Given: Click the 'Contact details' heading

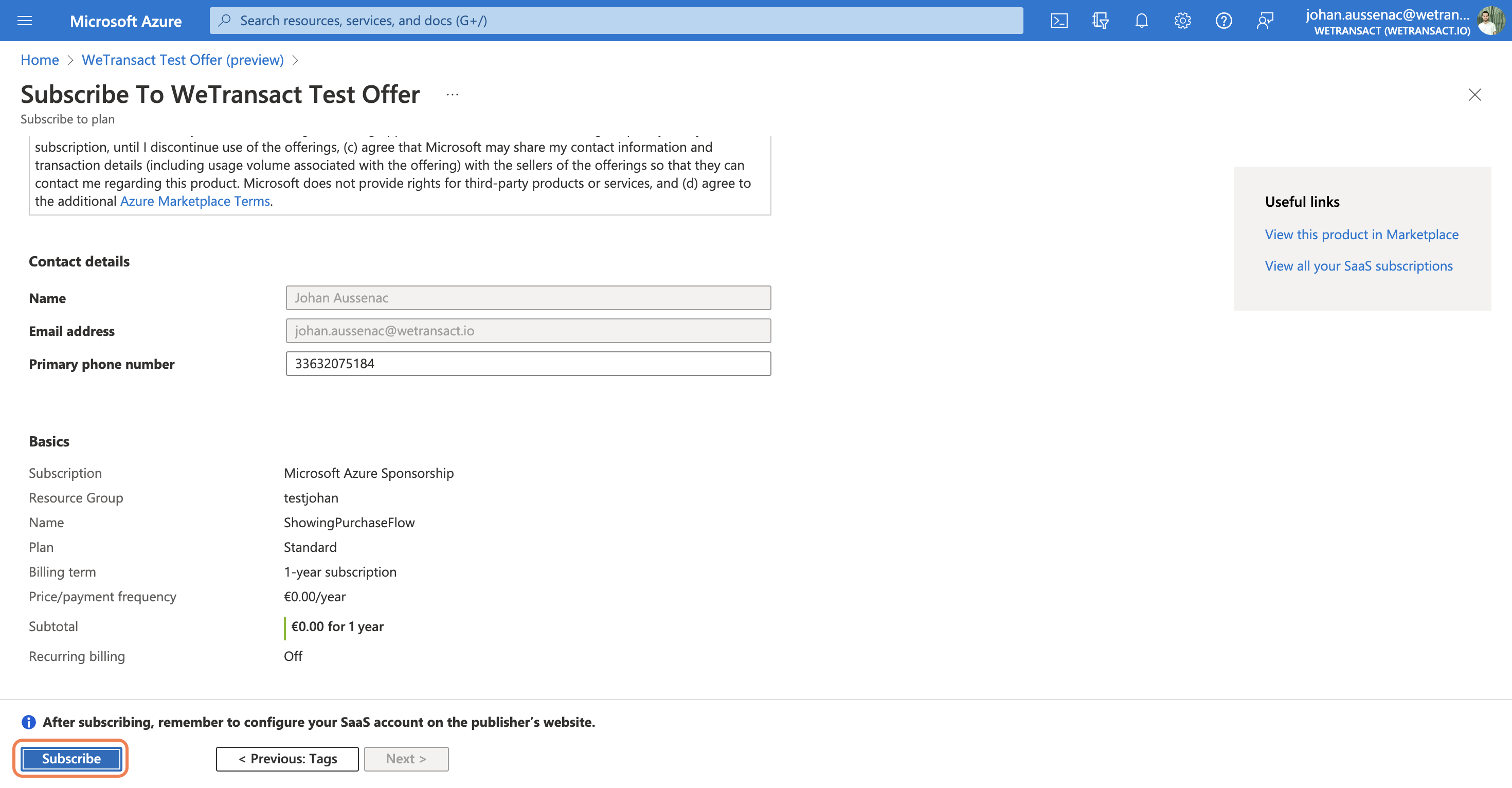Looking at the screenshot, I should [79, 261].
